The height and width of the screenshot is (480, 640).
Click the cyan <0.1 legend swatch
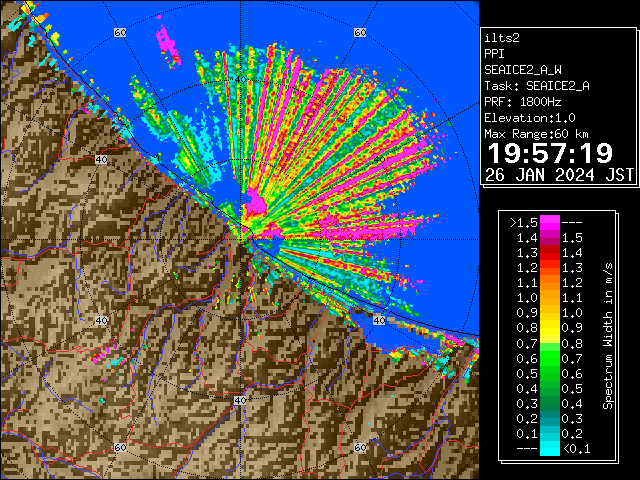point(550,448)
